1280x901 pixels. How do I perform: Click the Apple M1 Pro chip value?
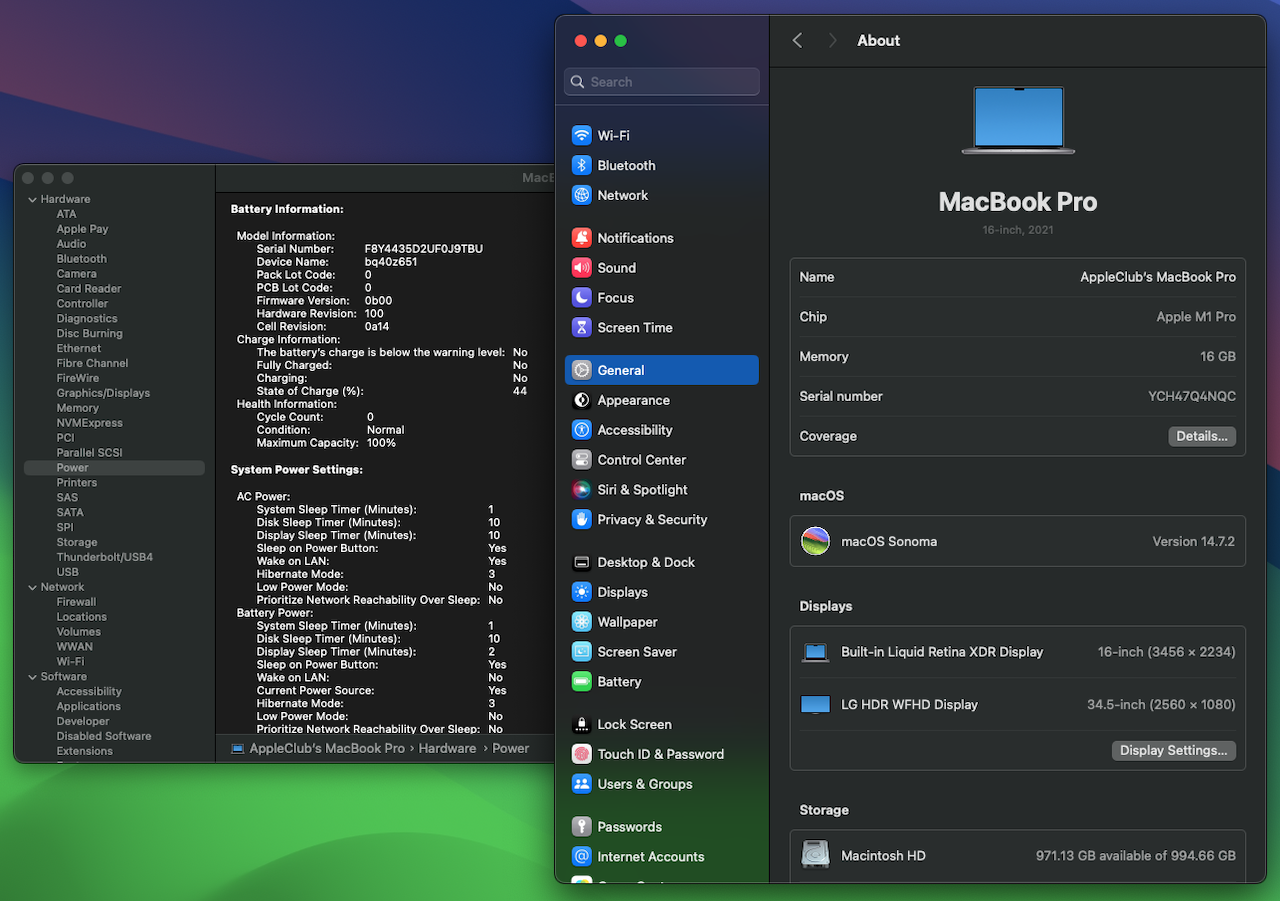[x=1196, y=317]
